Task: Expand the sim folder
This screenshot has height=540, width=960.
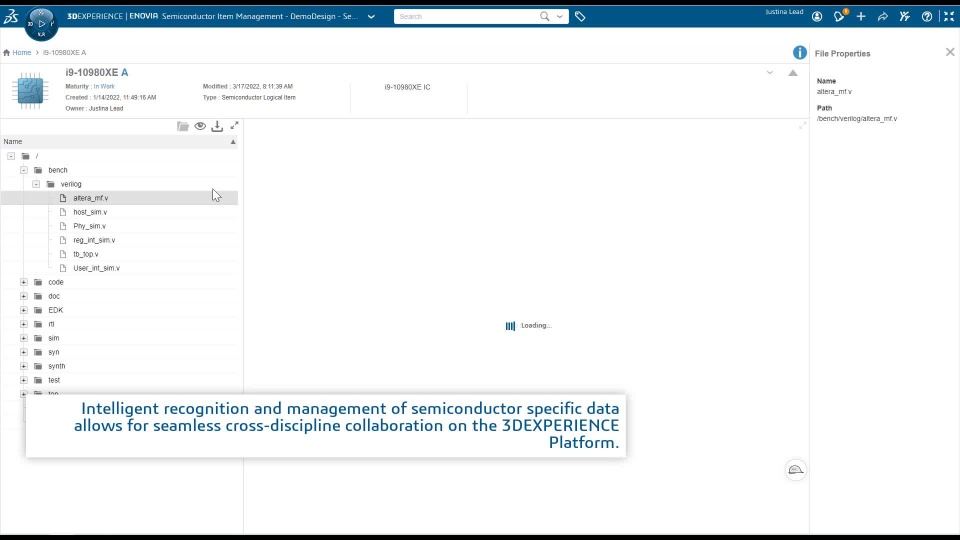Action: point(23,338)
